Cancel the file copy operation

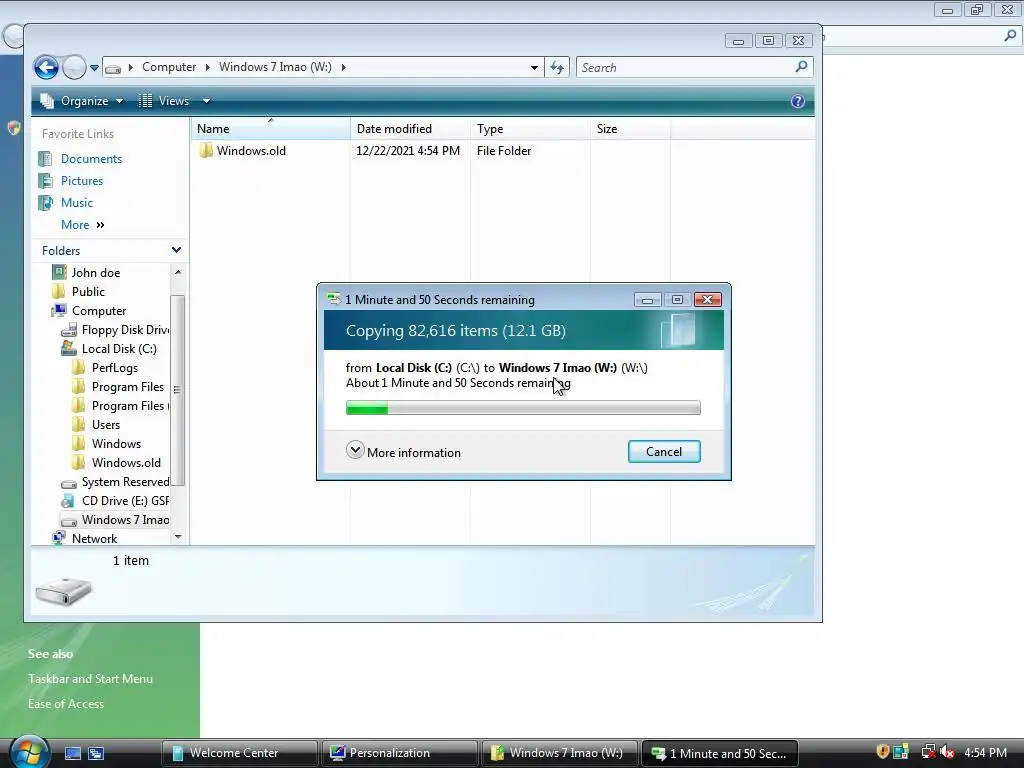[x=664, y=452]
